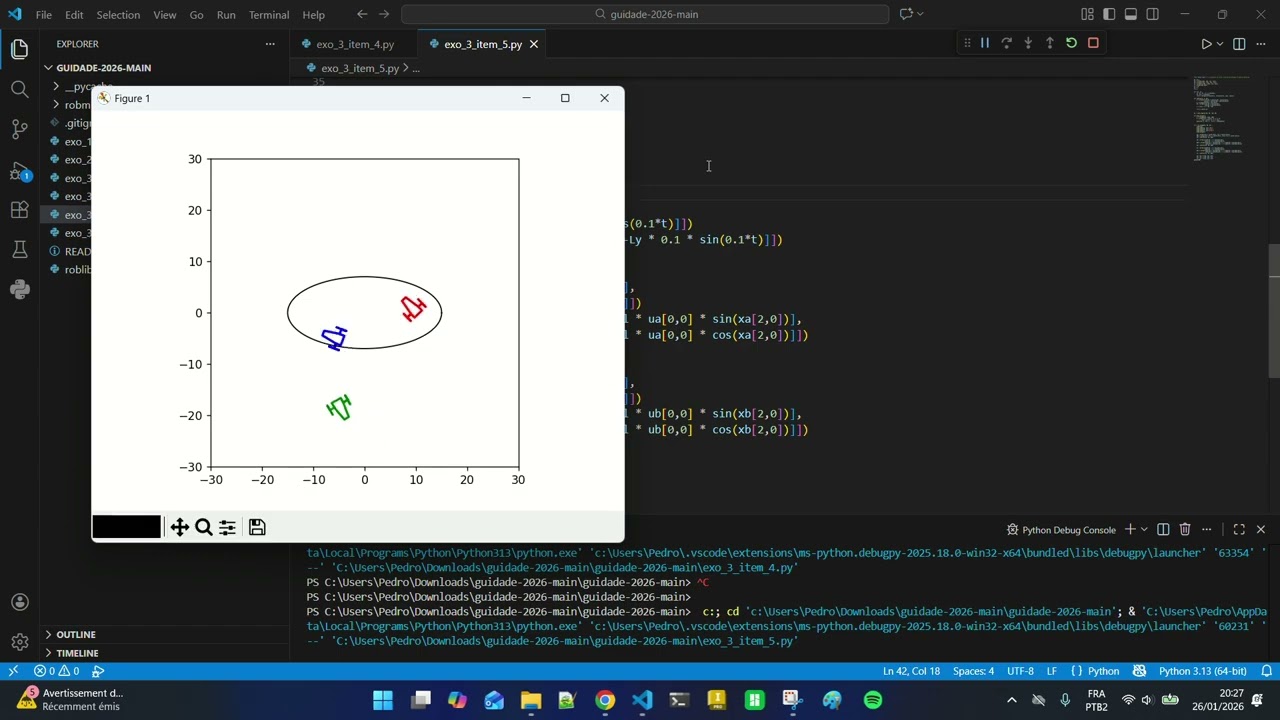The image size is (1280, 720).
Task: Select the Python 3.13 (64-bit) interpreter
Action: tap(1202, 671)
